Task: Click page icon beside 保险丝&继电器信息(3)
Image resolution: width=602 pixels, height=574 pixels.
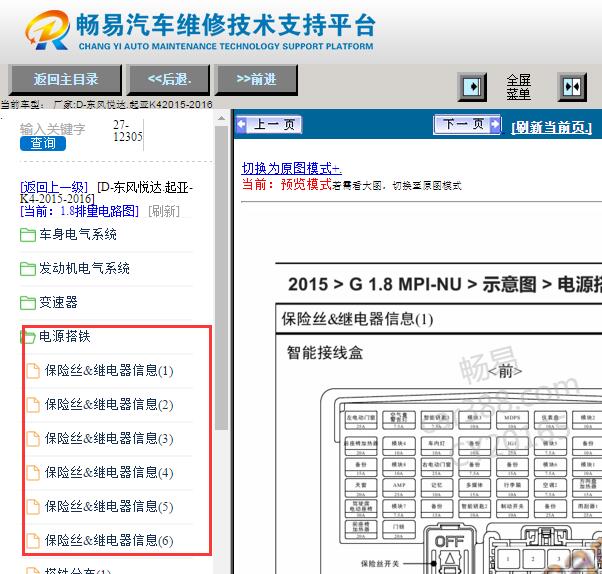Action: (x=33, y=439)
